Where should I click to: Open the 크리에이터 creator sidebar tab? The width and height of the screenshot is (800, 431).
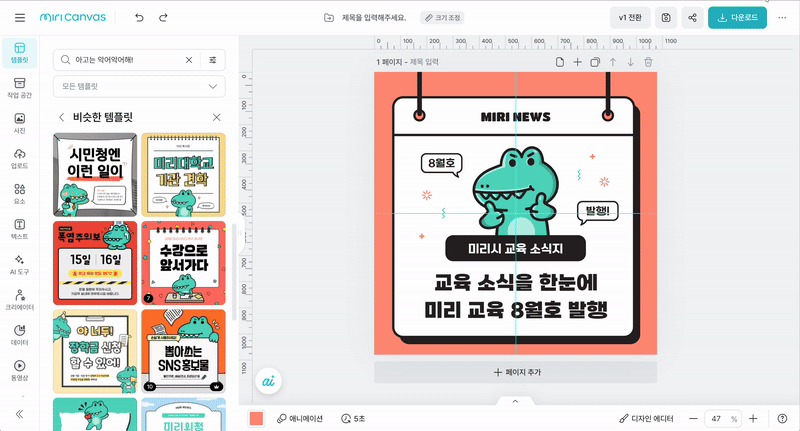pos(19,300)
